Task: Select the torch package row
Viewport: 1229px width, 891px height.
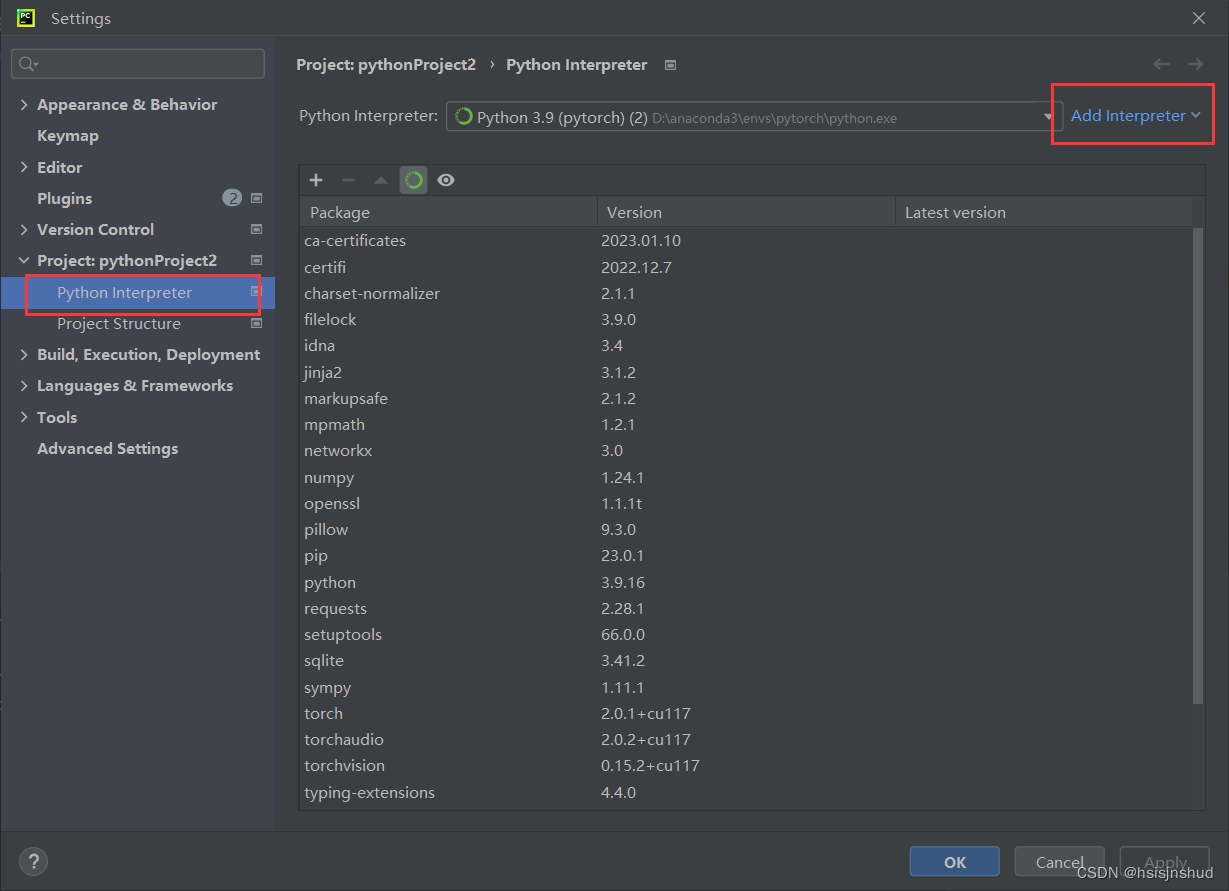Action: coord(746,713)
